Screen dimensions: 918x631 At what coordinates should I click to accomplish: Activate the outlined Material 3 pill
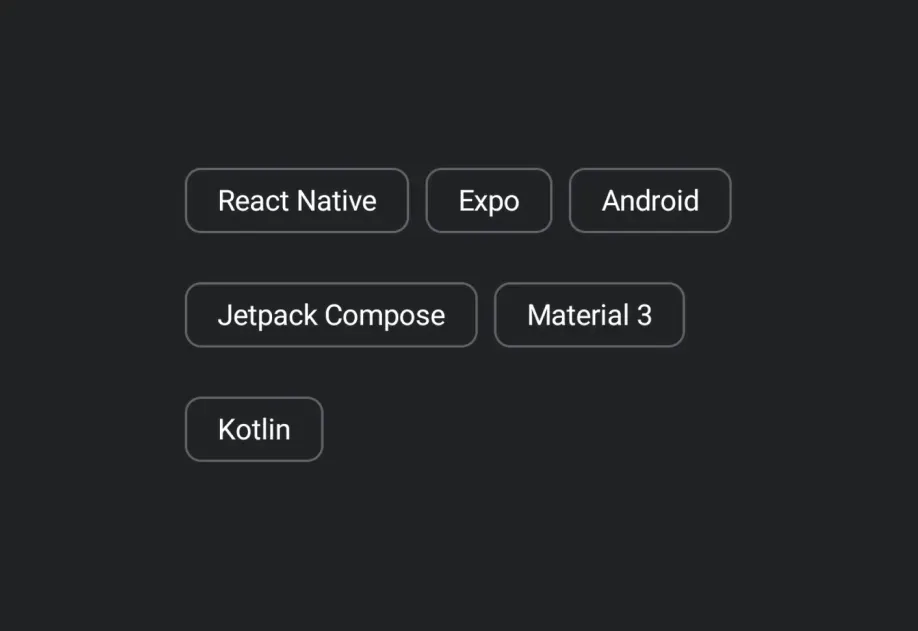pos(590,315)
